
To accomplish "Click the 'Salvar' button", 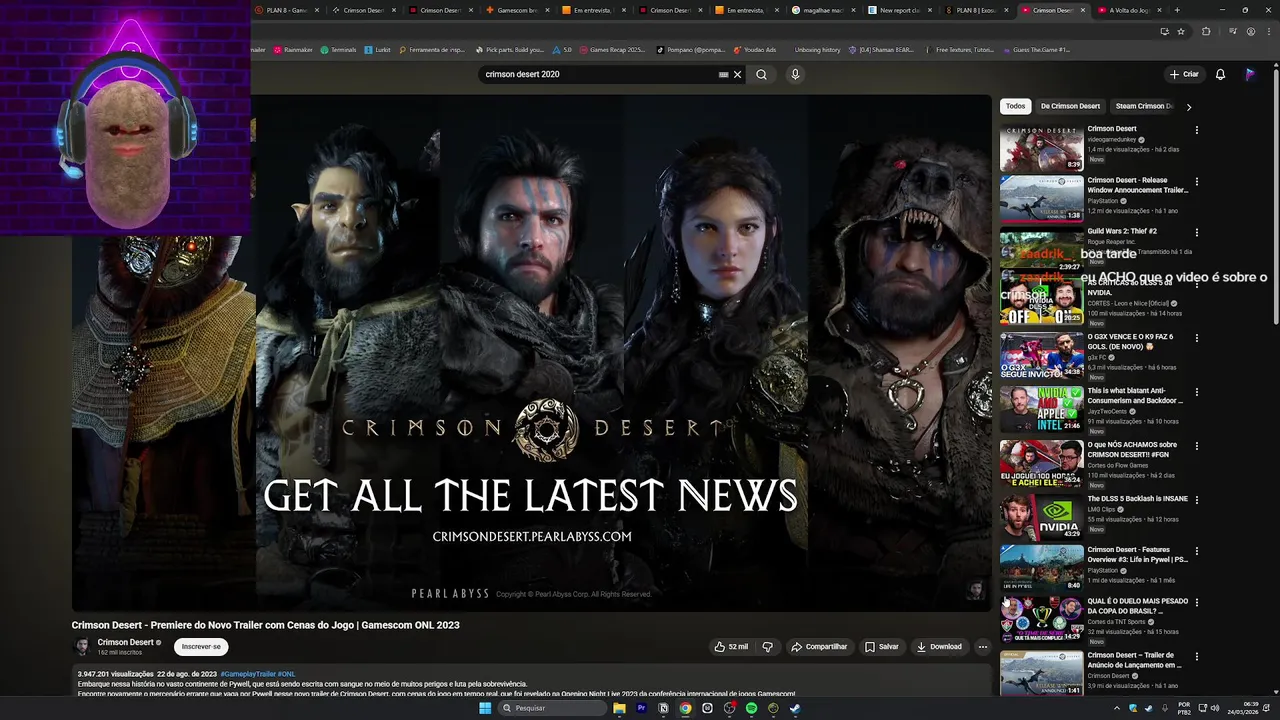I will [x=882, y=647].
